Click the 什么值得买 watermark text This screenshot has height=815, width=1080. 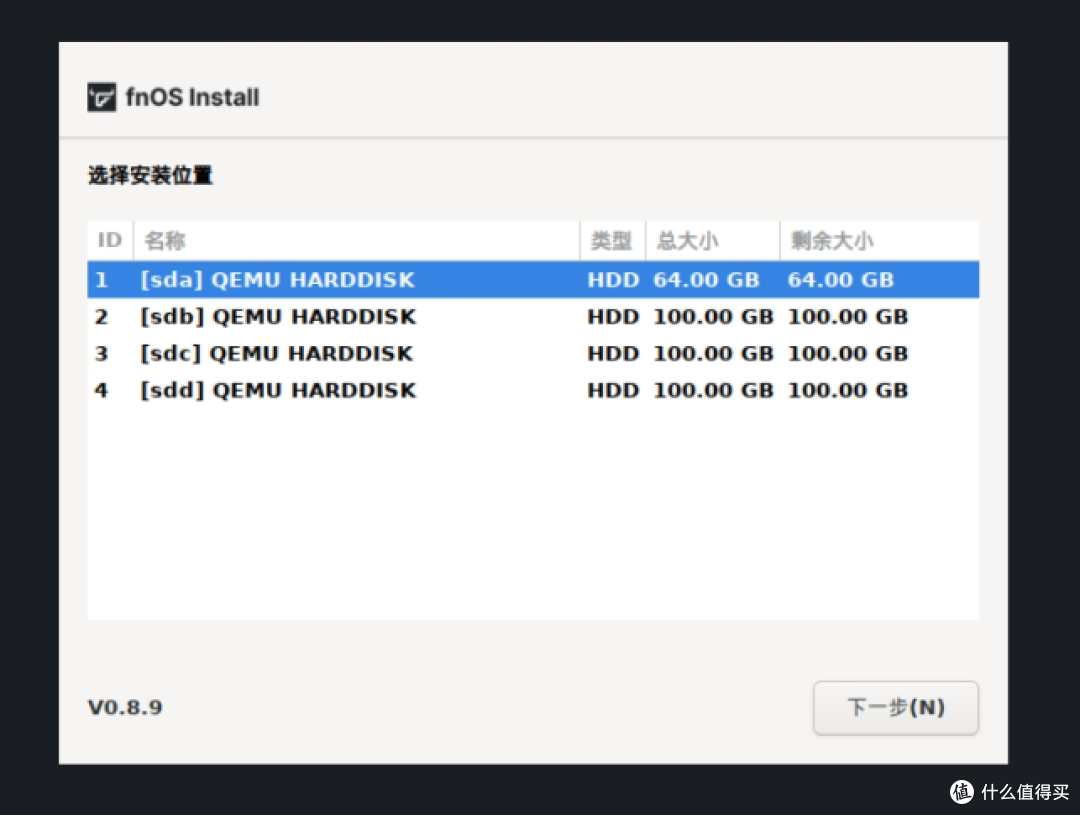(x=1025, y=792)
